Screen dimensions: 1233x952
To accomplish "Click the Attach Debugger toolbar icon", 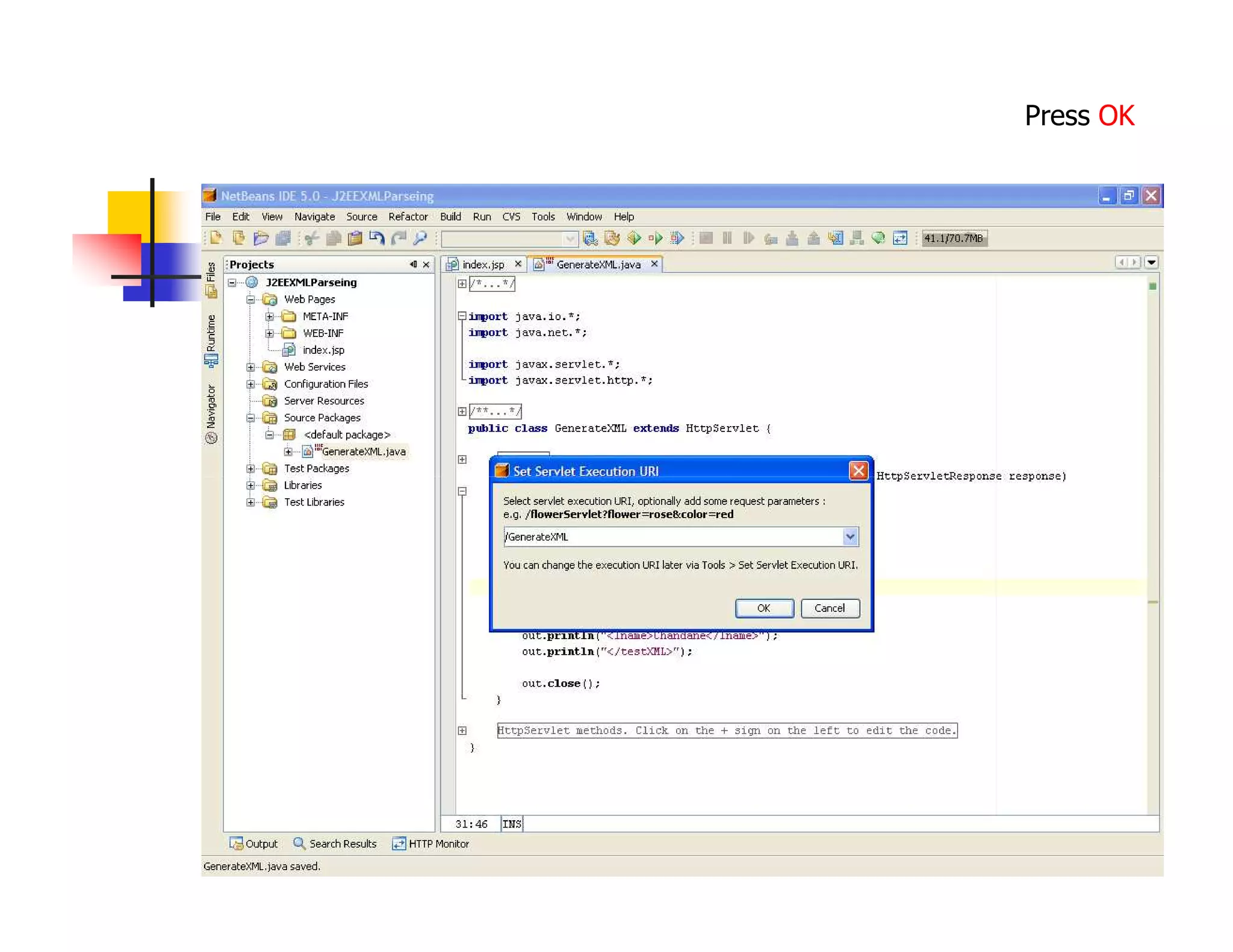I will [677, 238].
